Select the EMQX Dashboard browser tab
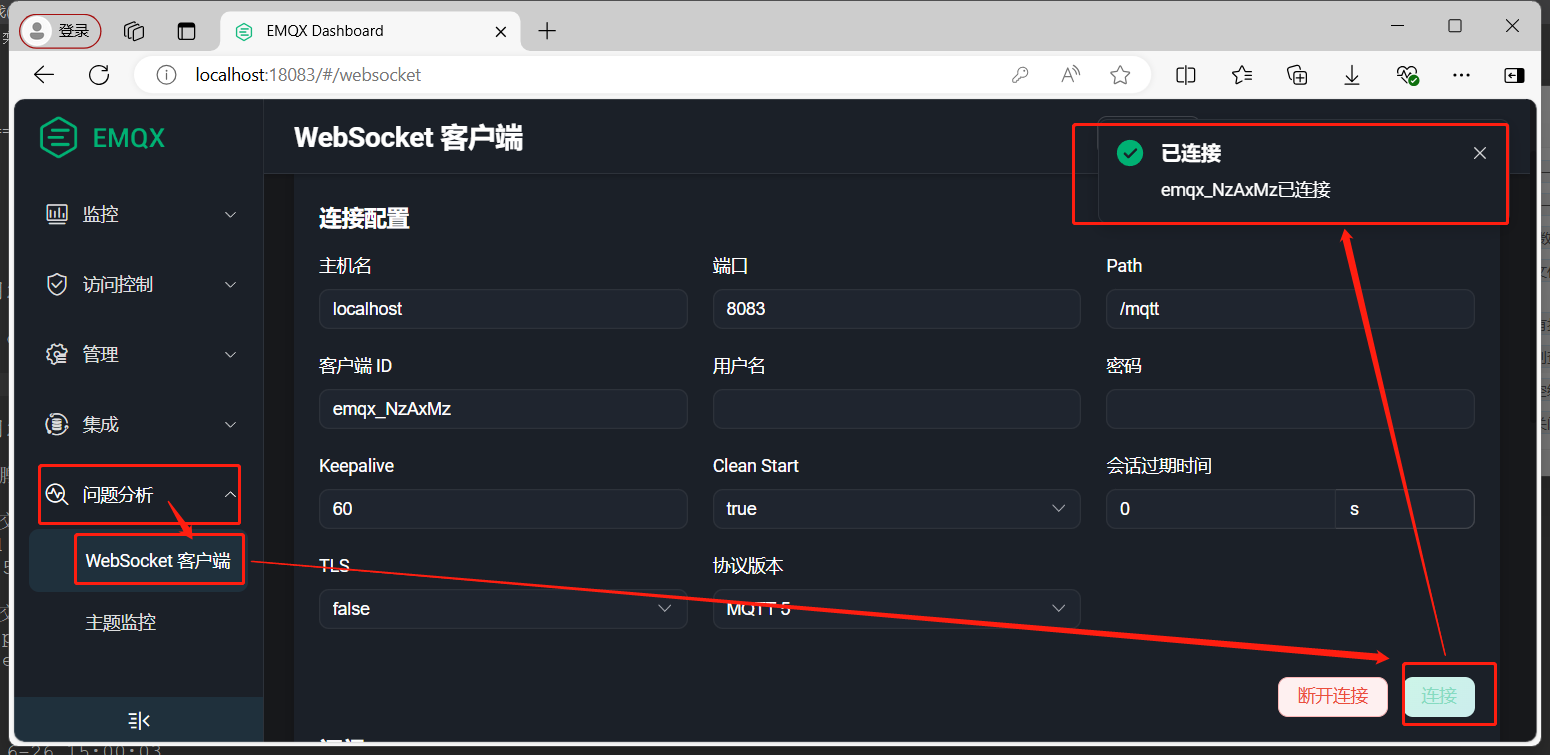Viewport: 1550px width, 755px height. pyautogui.click(x=370, y=31)
